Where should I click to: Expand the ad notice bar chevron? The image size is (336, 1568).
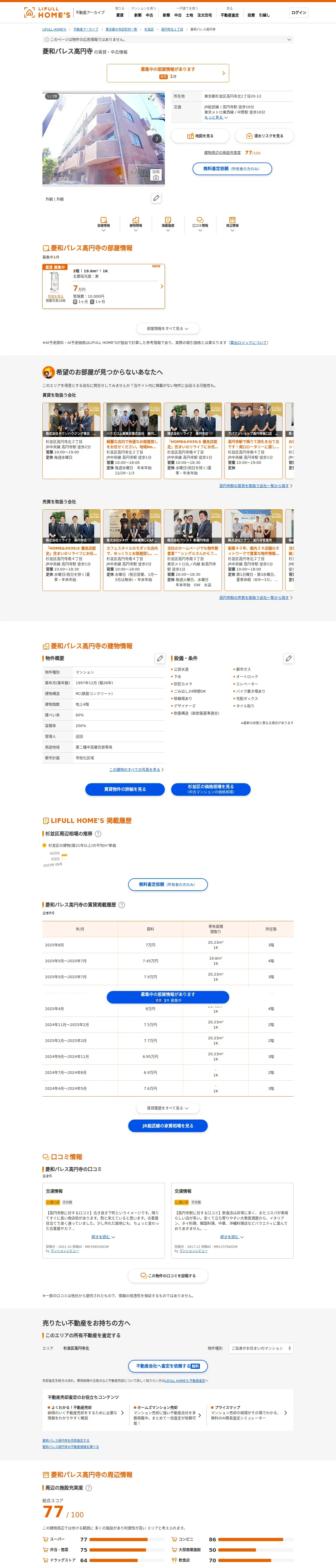289,39
